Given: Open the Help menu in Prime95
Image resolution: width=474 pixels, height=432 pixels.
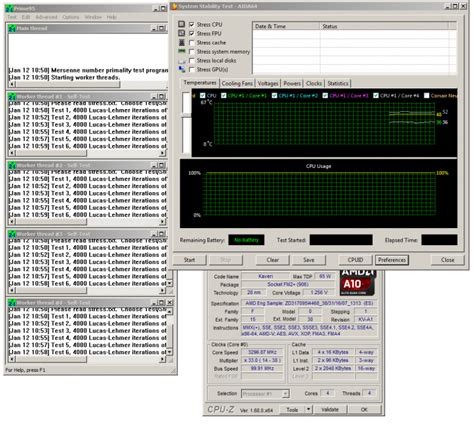Looking at the screenshot, I should 112,17.
